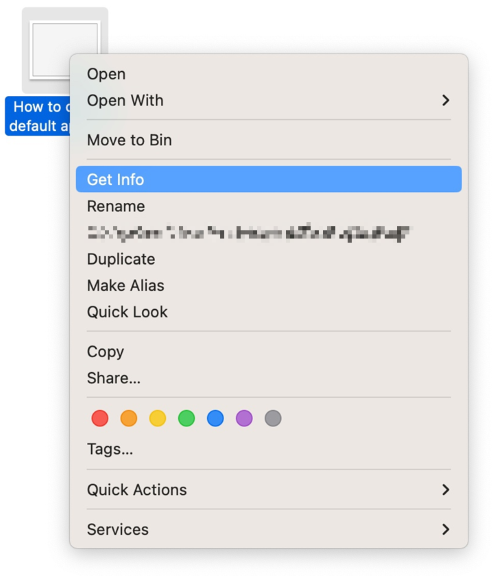
Task: Apply the blue tag color
Action: tap(215, 418)
